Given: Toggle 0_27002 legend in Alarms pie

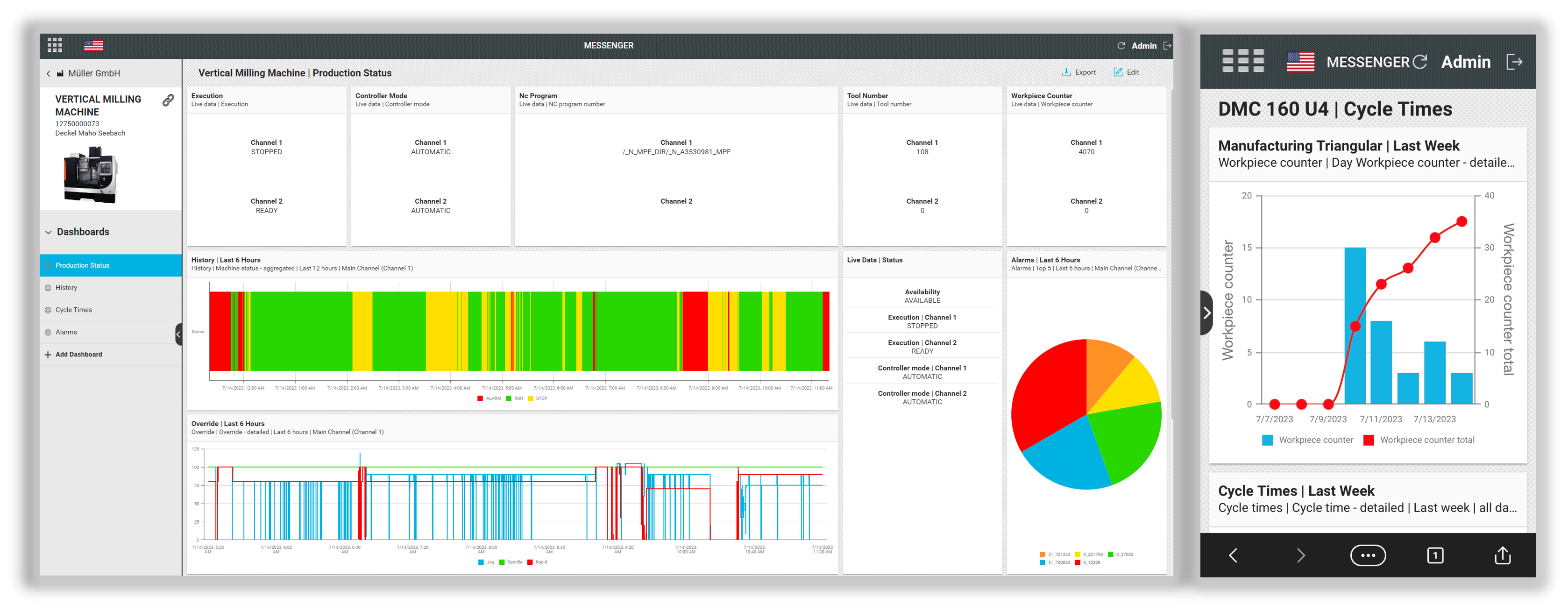Looking at the screenshot, I should click(x=1121, y=554).
